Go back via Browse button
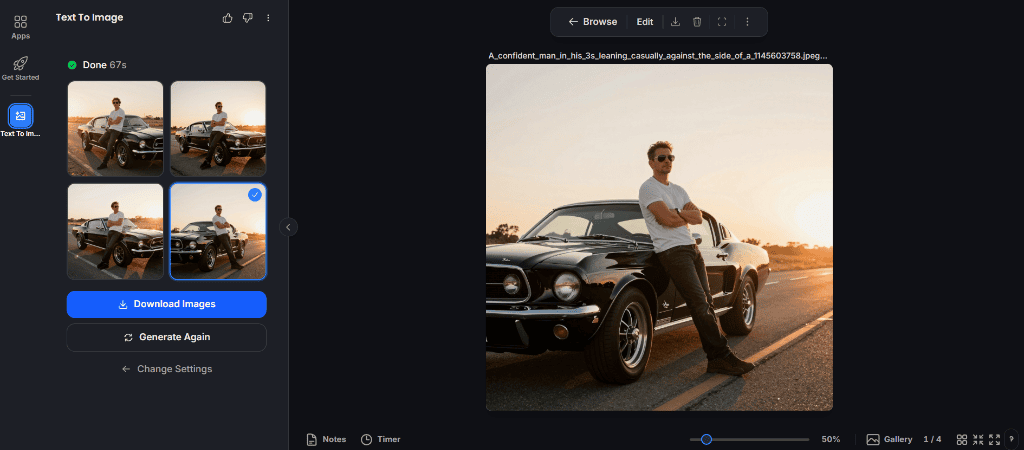This screenshot has height=450, width=1024. point(592,22)
